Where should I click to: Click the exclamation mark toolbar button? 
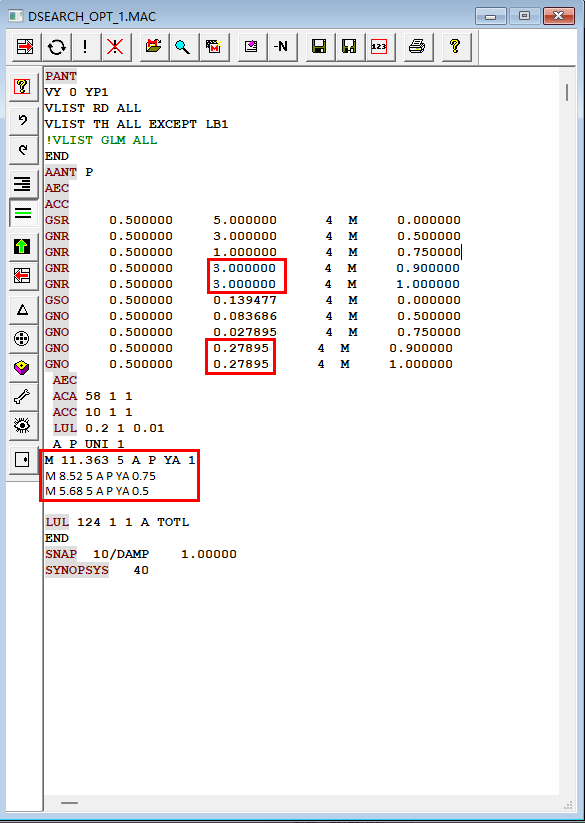click(x=86, y=47)
